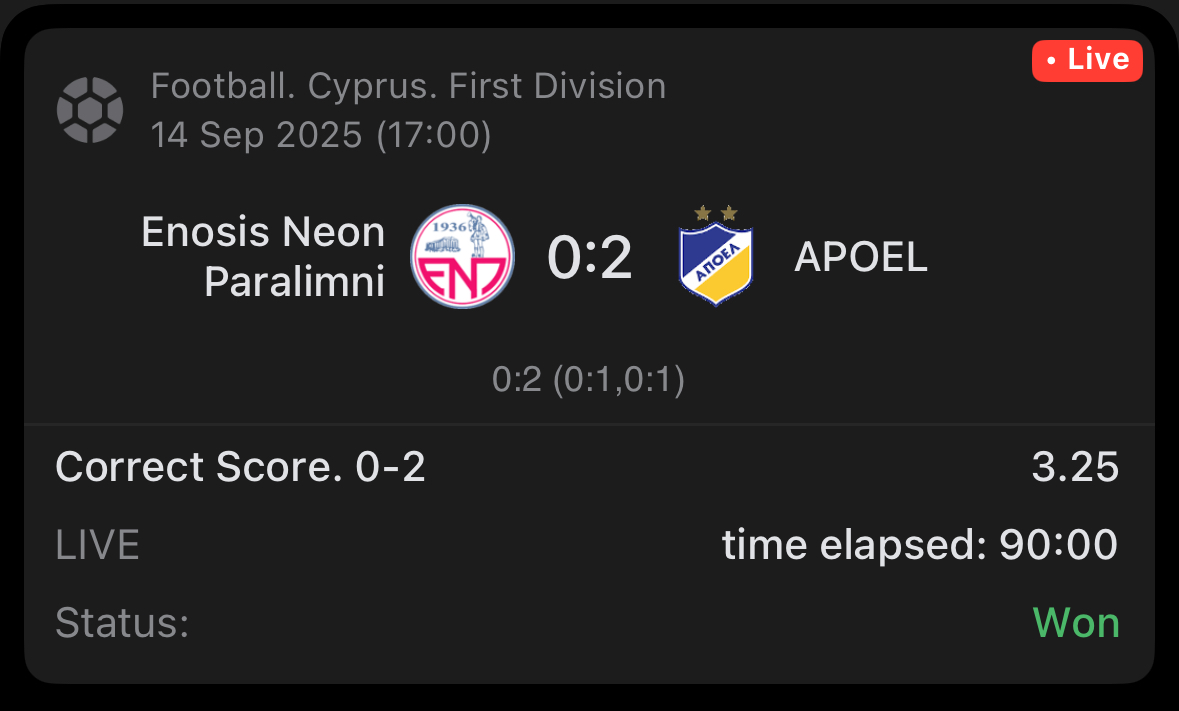Click the time elapsed 90:00 text
Screen dimensions: 1179x711
[919, 545]
